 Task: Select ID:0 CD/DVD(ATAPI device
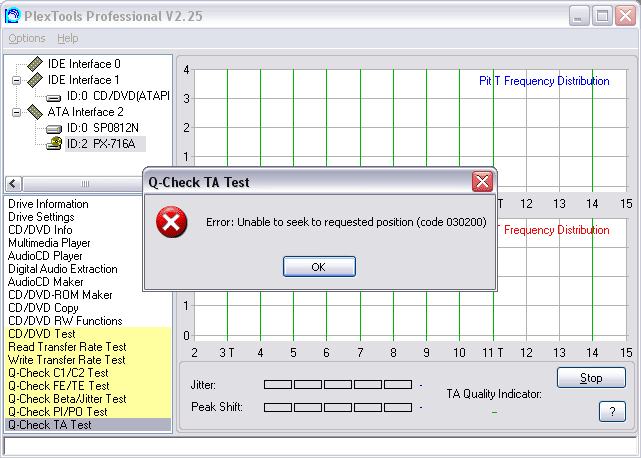(x=118, y=96)
